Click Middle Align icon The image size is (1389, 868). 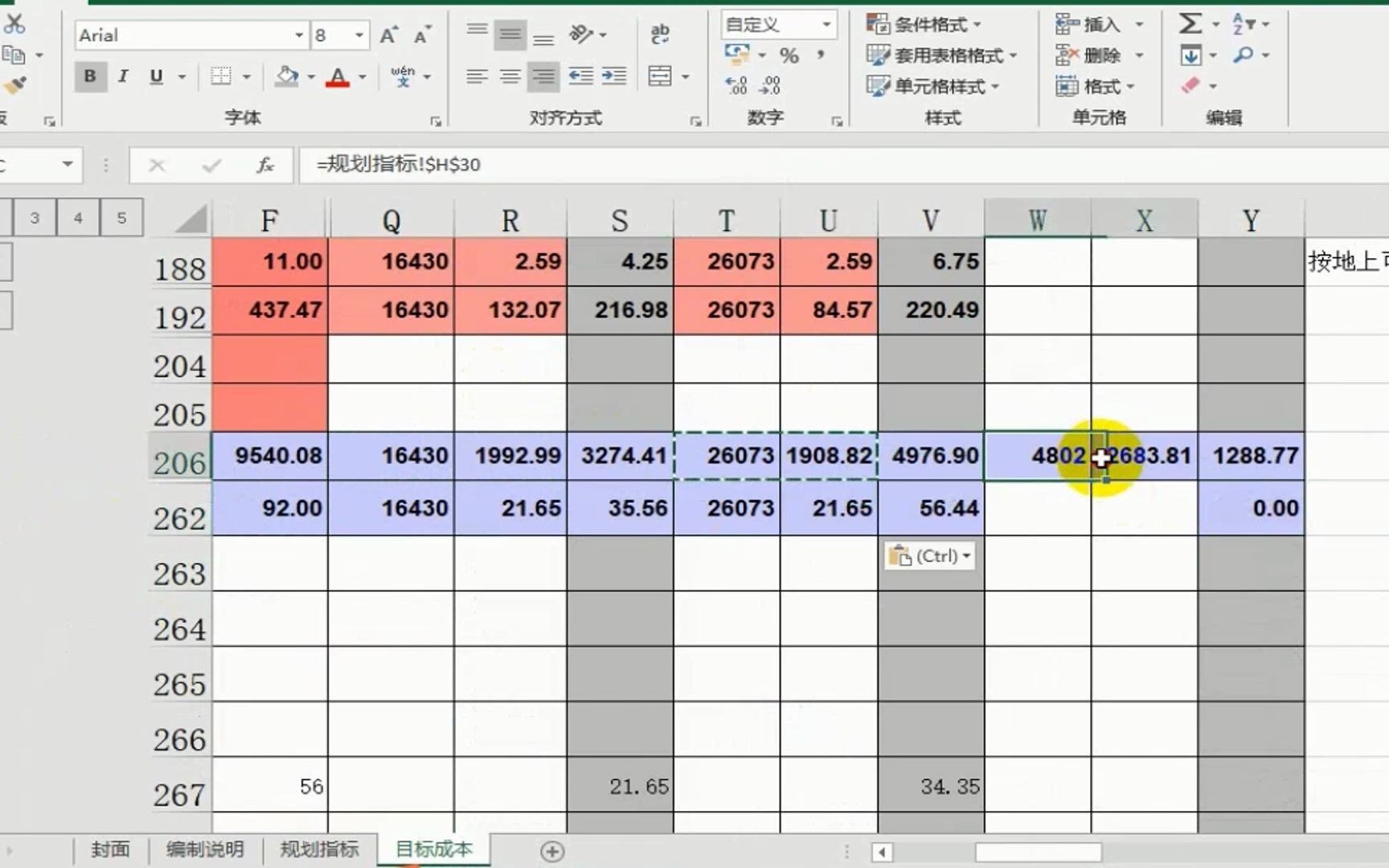[510, 34]
